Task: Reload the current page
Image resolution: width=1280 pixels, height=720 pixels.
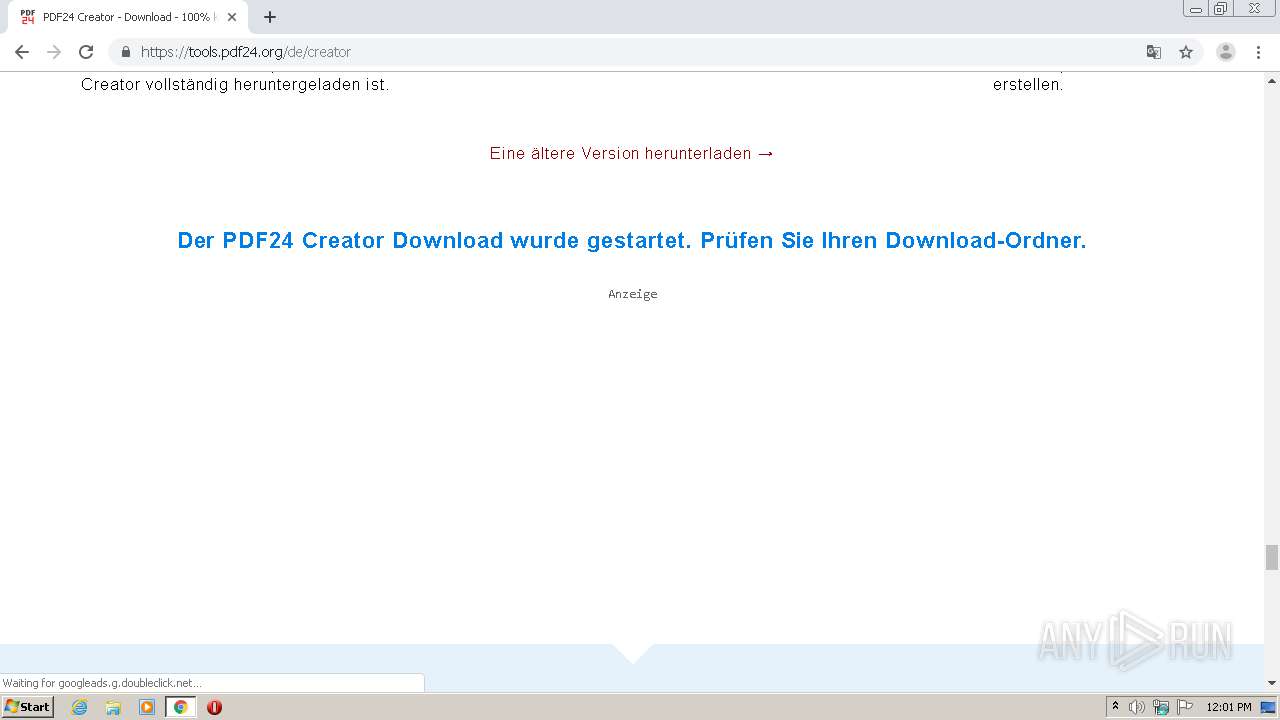Action: click(x=86, y=52)
